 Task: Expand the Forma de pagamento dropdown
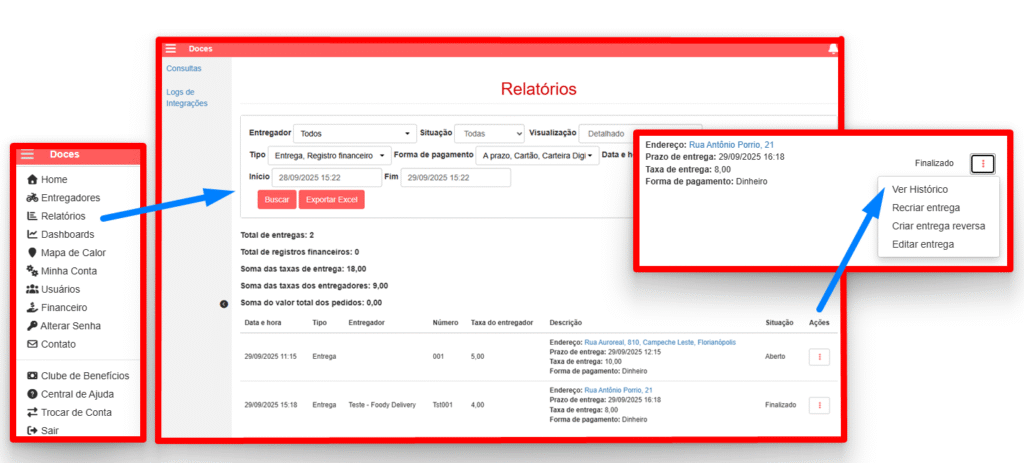(537, 156)
